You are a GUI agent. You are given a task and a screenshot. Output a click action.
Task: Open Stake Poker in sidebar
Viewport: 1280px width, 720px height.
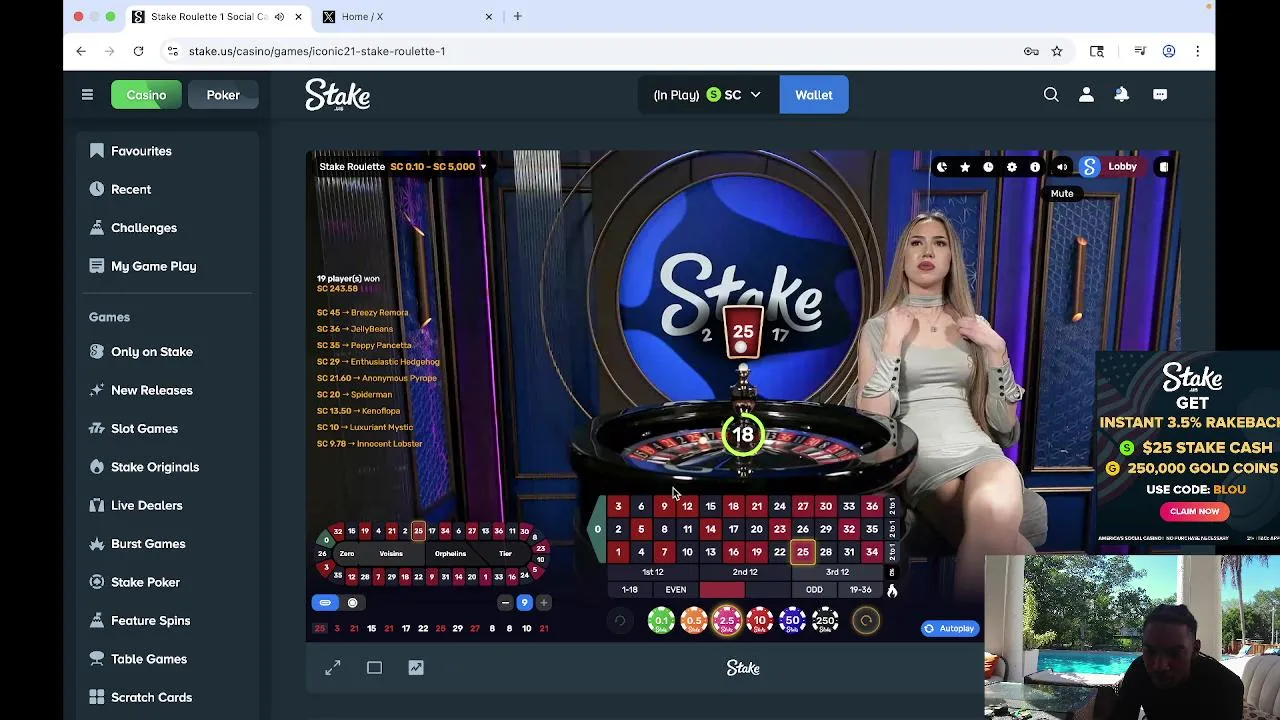click(x=145, y=582)
